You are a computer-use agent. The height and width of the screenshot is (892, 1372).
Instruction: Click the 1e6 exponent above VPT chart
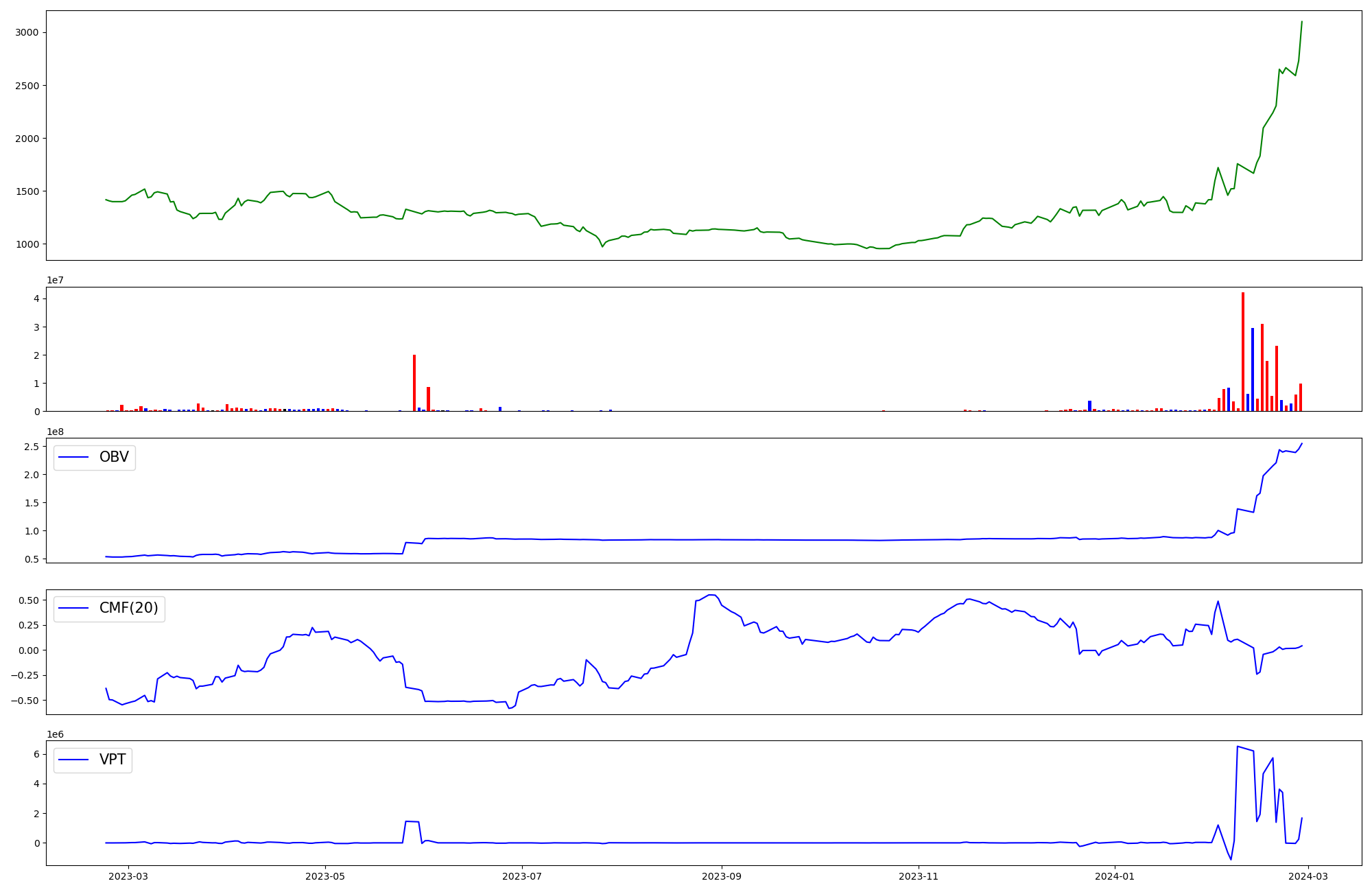56,734
